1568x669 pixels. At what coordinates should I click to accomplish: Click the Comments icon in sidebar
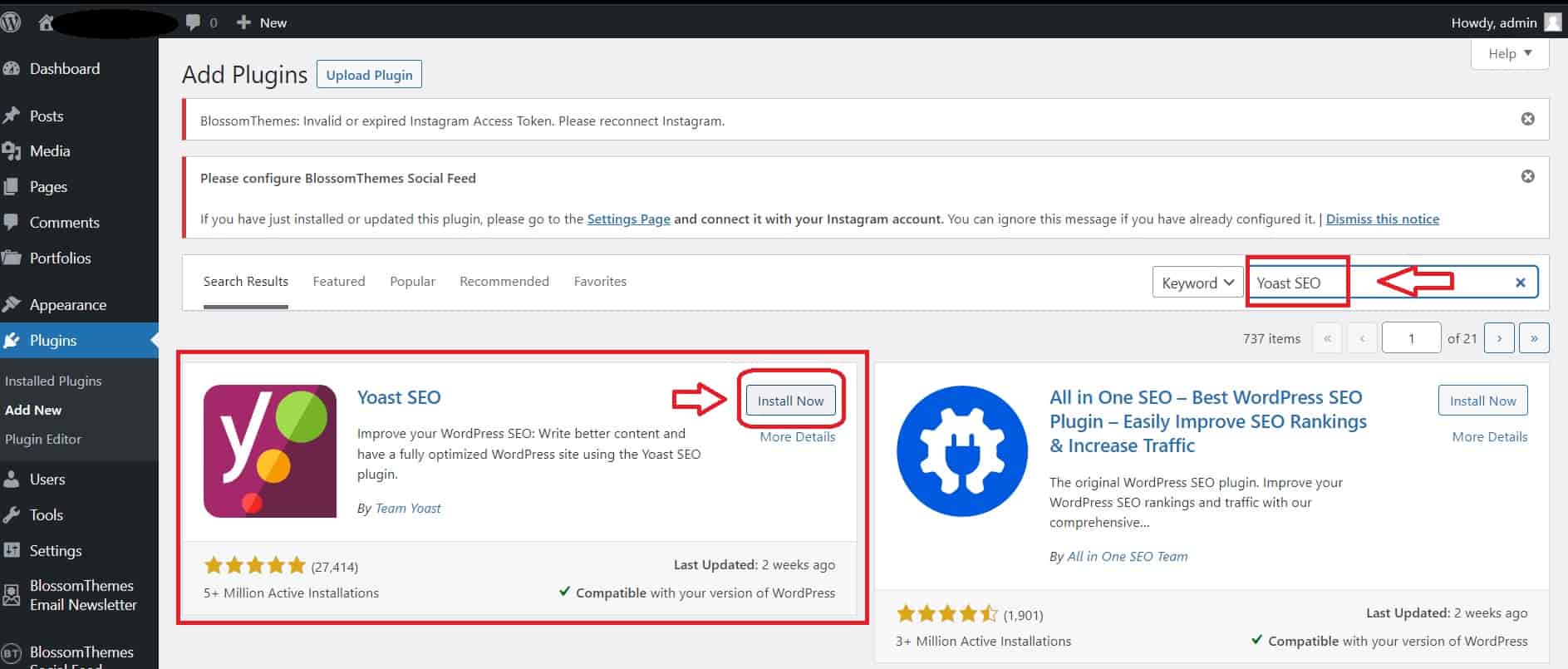pos(12,223)
